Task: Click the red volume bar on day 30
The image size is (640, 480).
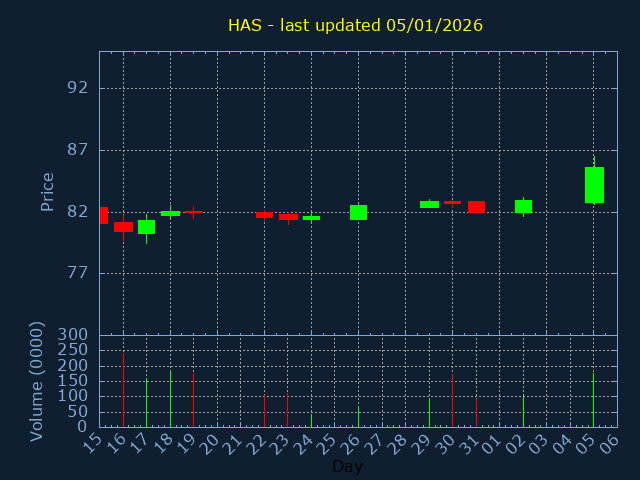Action: point(452,400)
